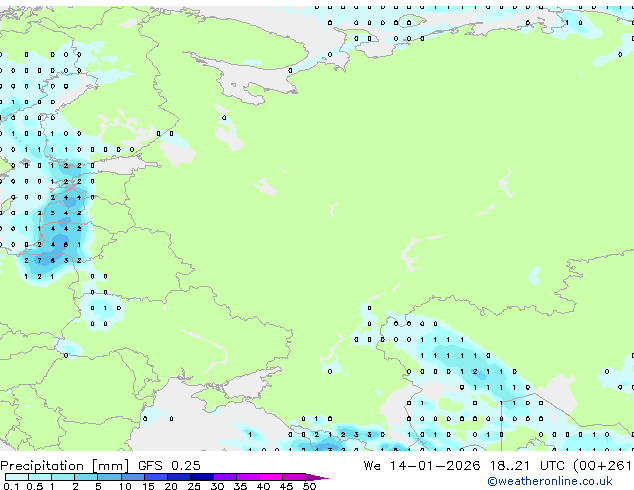Choose the 30–35 mm purple swatch

(x=225, y=477)
